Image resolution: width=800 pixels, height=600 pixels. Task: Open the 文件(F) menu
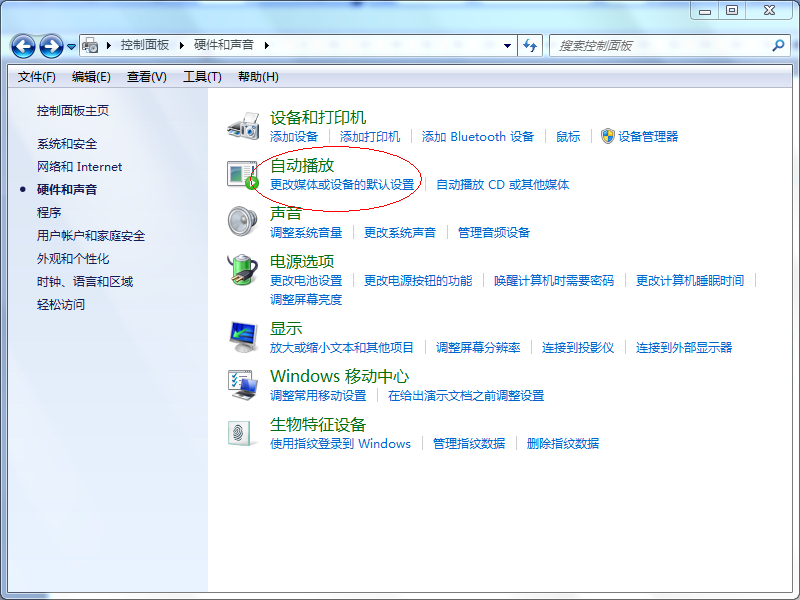click(37, 77)
